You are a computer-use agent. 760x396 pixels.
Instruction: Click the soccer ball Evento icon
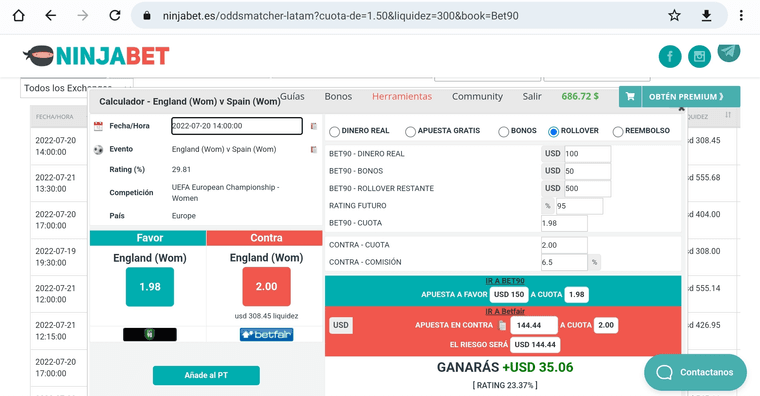pos(98,149)
